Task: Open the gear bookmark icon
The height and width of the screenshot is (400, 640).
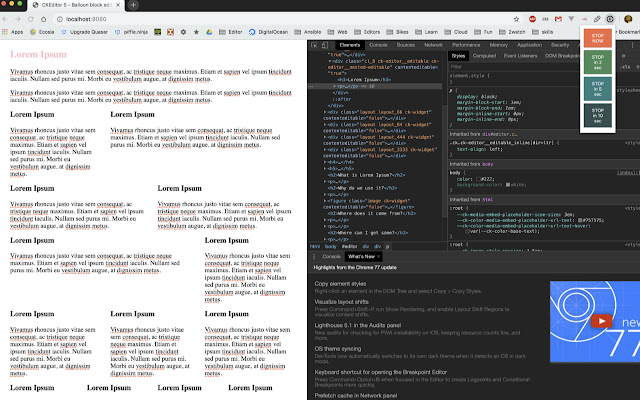Action: coord(183,32)
